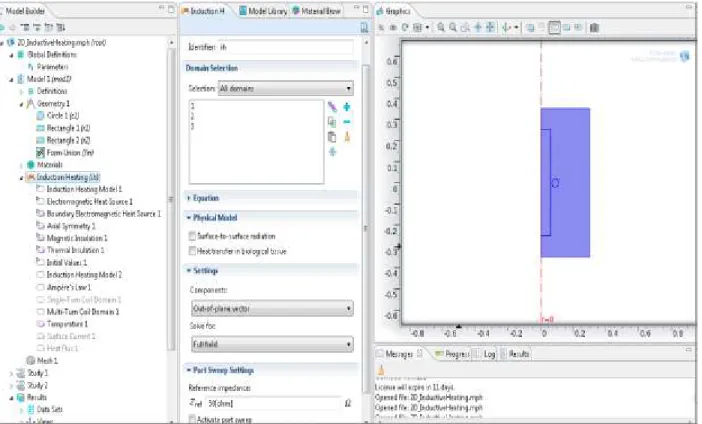The width and height of the screenshot is (702, 424).
Task: Switch to the Material Browser tab
Action: click(317, 11)
